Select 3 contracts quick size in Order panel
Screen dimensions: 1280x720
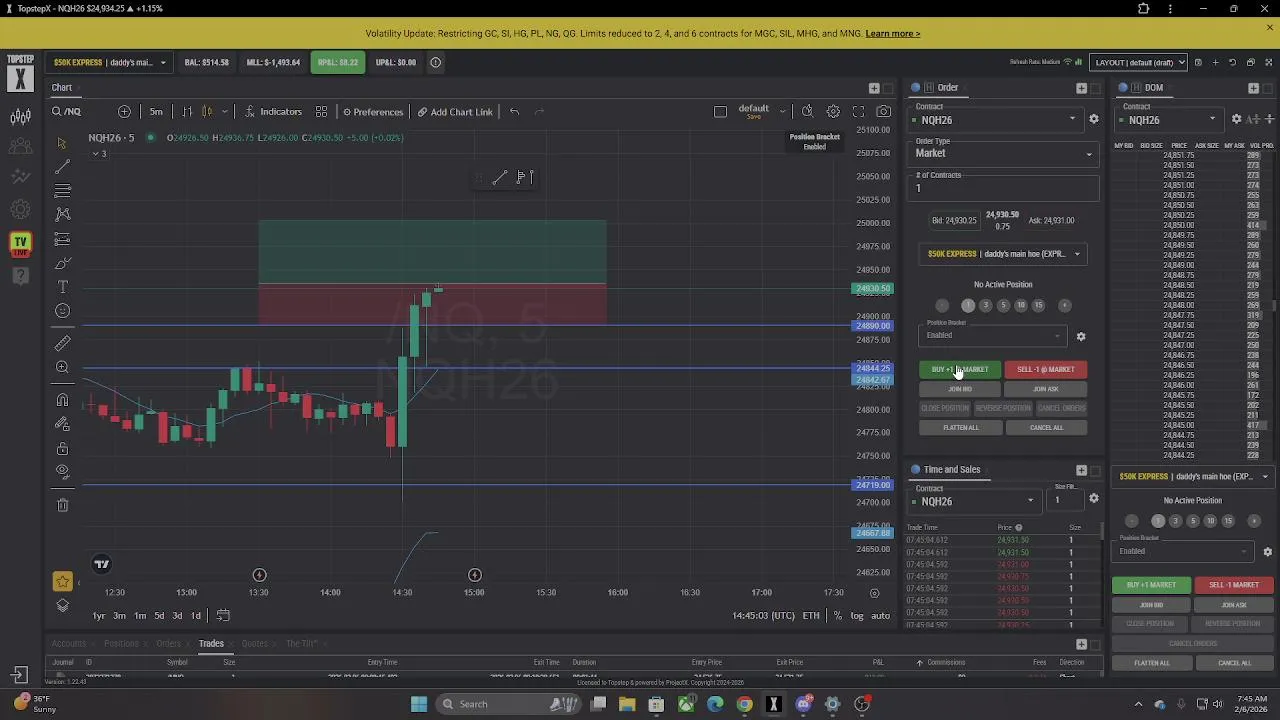pos(986,305)
